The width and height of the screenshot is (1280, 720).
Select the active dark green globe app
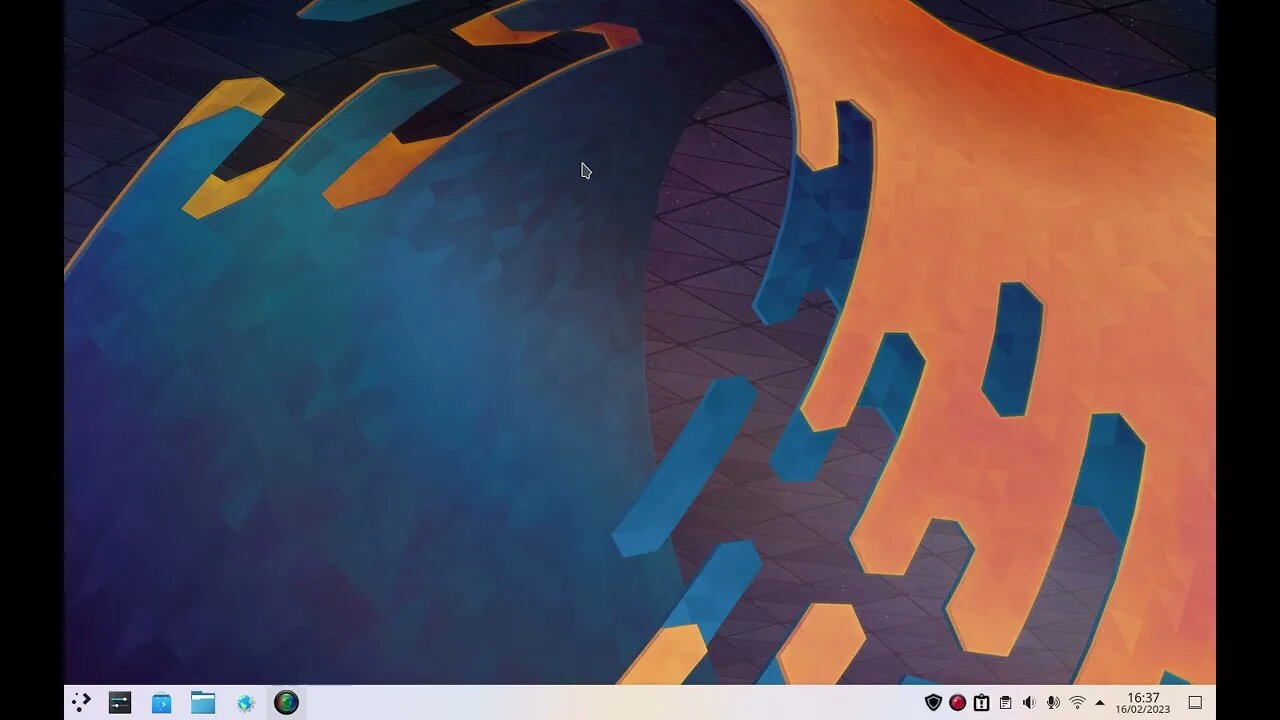(286, 703)
